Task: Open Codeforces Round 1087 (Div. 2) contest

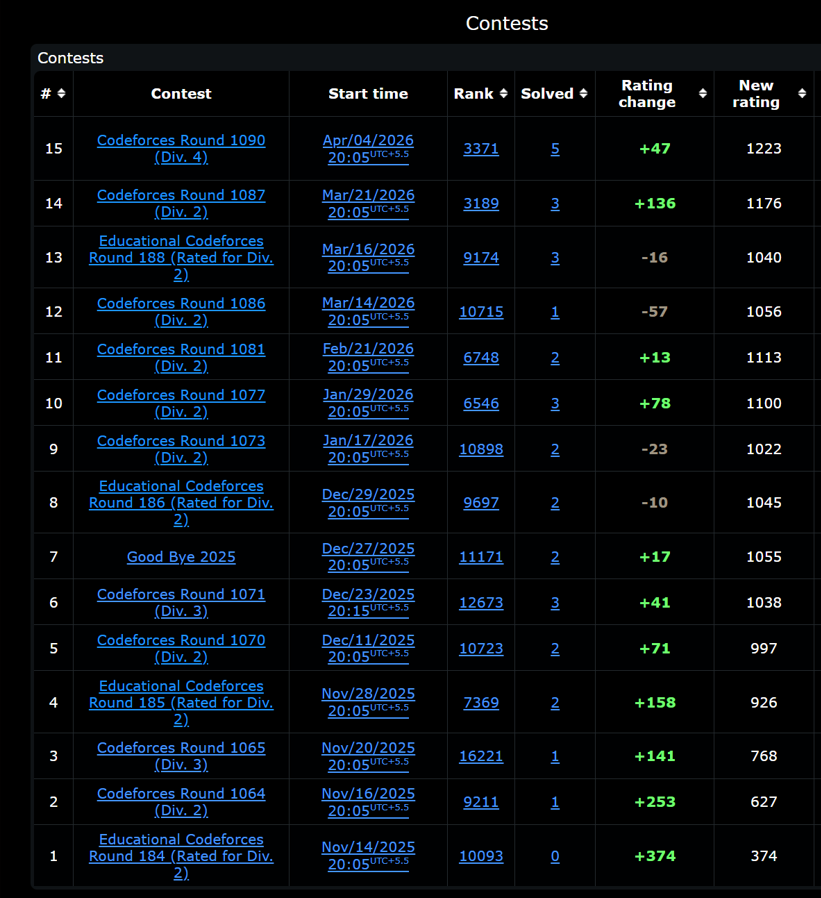Action: [x=181, y=203]
